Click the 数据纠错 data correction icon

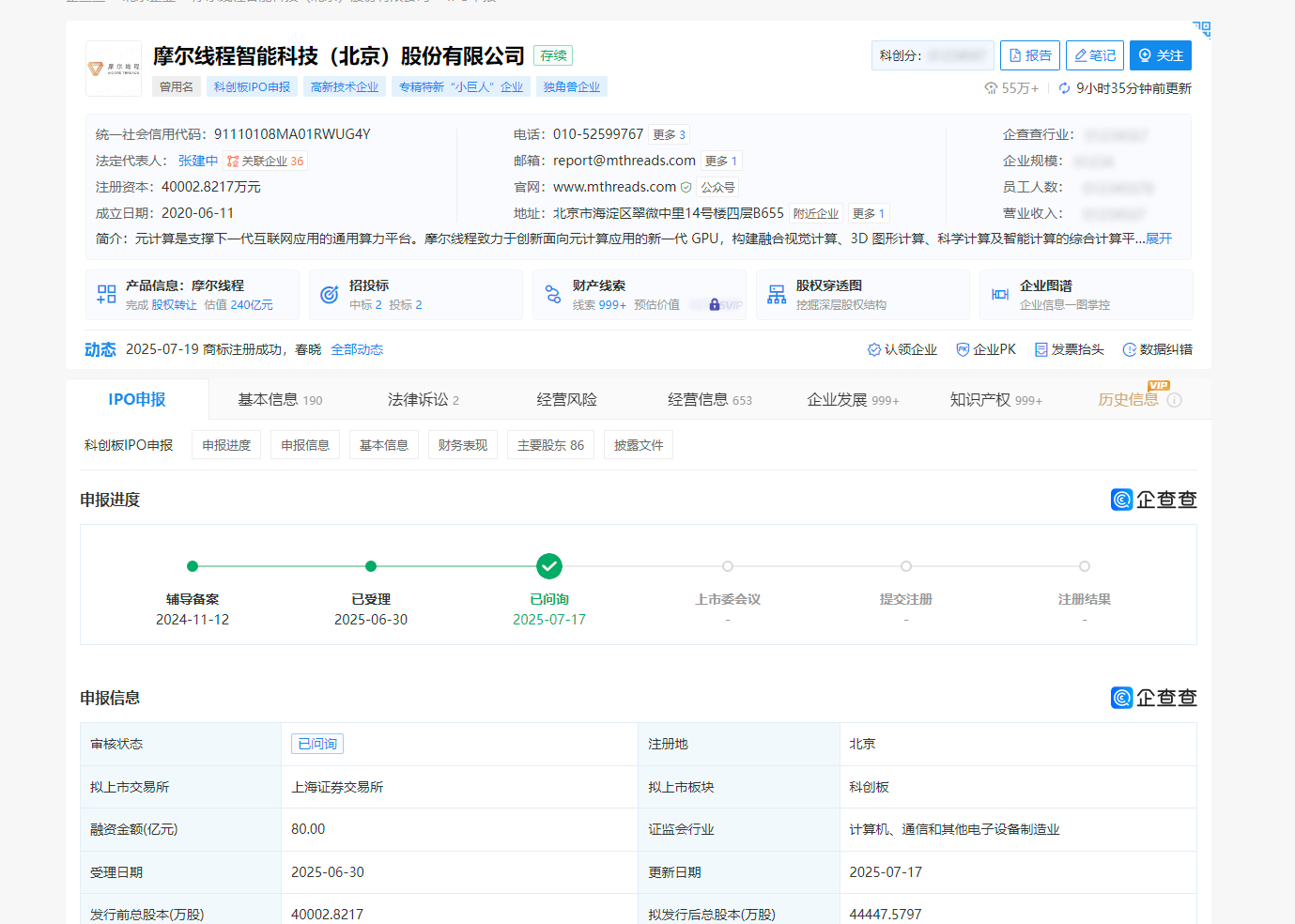[x=1130, y=349]
